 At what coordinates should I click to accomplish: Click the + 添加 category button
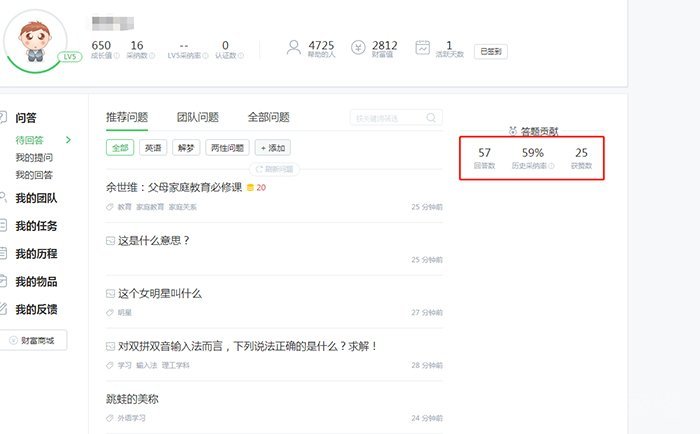click(273, 148)
